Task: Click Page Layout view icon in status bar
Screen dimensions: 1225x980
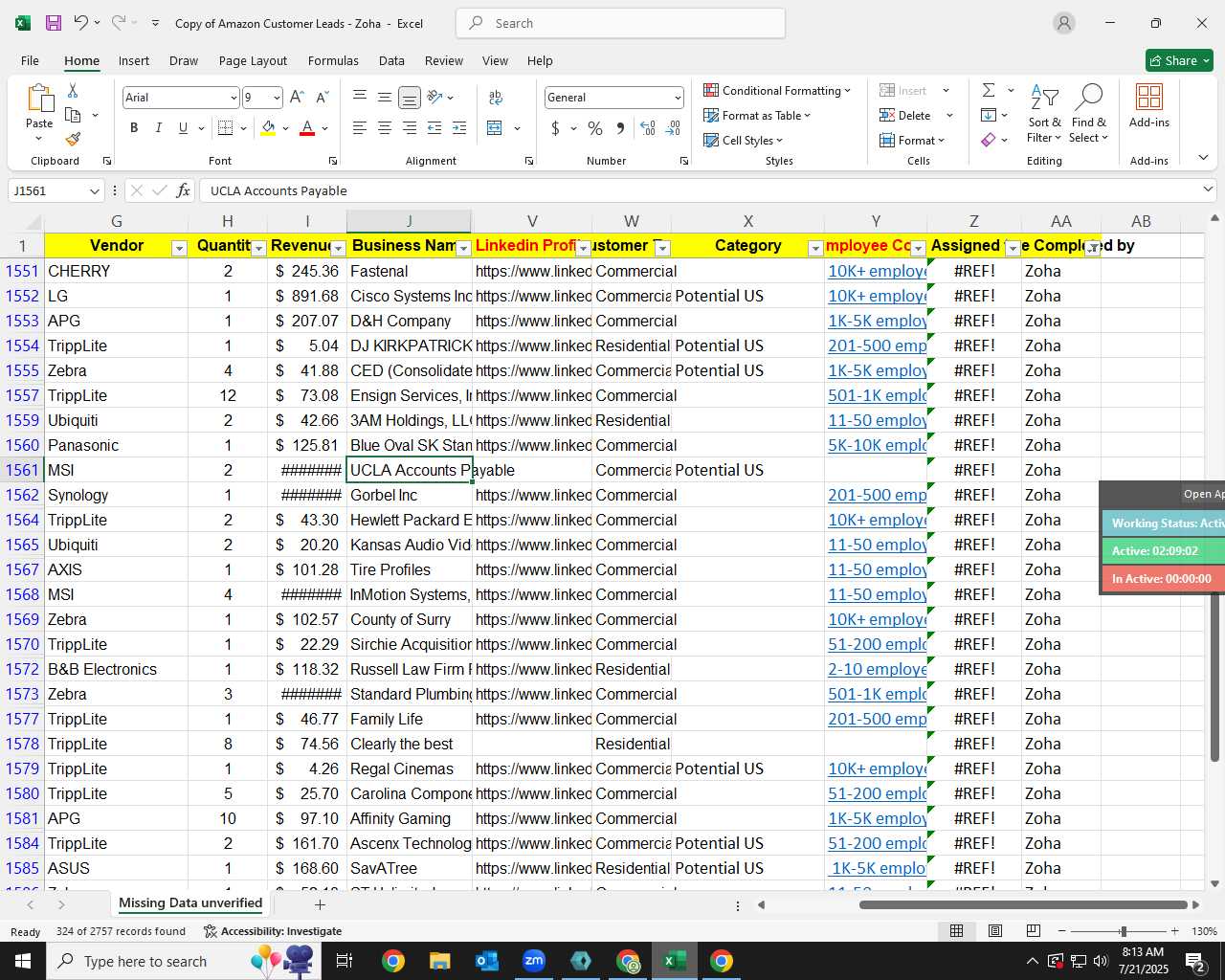Action: (x=995, y=931)
